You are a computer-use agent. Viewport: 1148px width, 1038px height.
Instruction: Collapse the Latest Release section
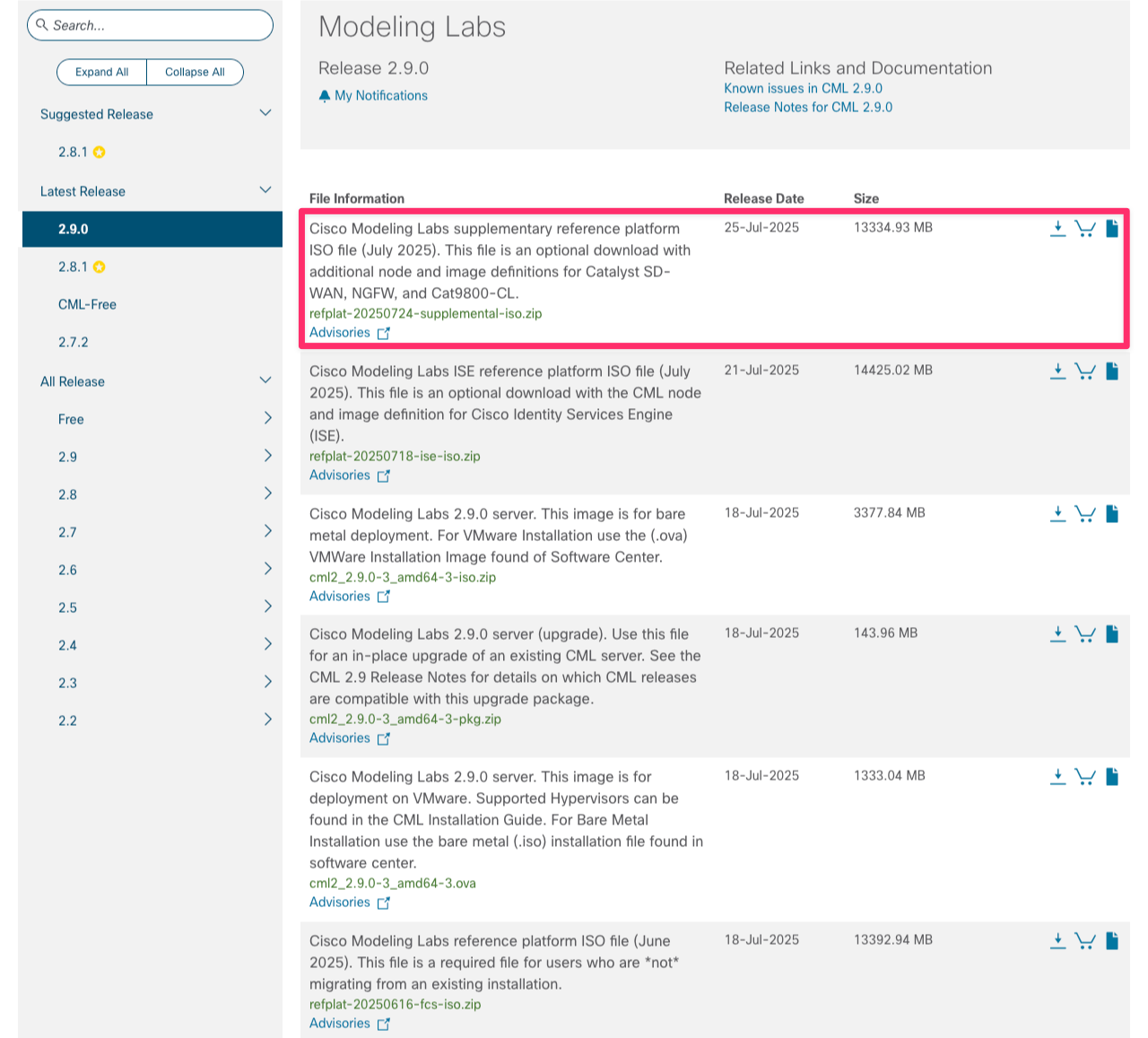[265, 190]
